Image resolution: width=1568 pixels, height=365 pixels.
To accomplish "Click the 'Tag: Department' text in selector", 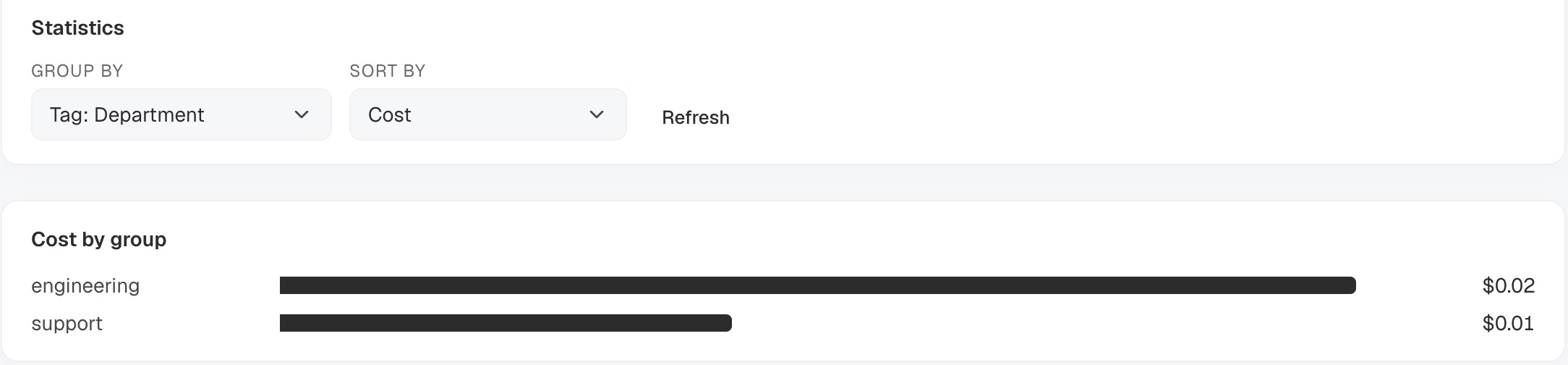I will (x=127, y=114).
